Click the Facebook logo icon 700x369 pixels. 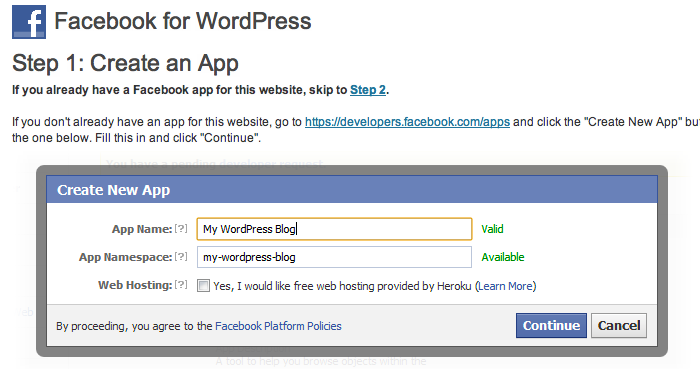[x=29, y=22]
